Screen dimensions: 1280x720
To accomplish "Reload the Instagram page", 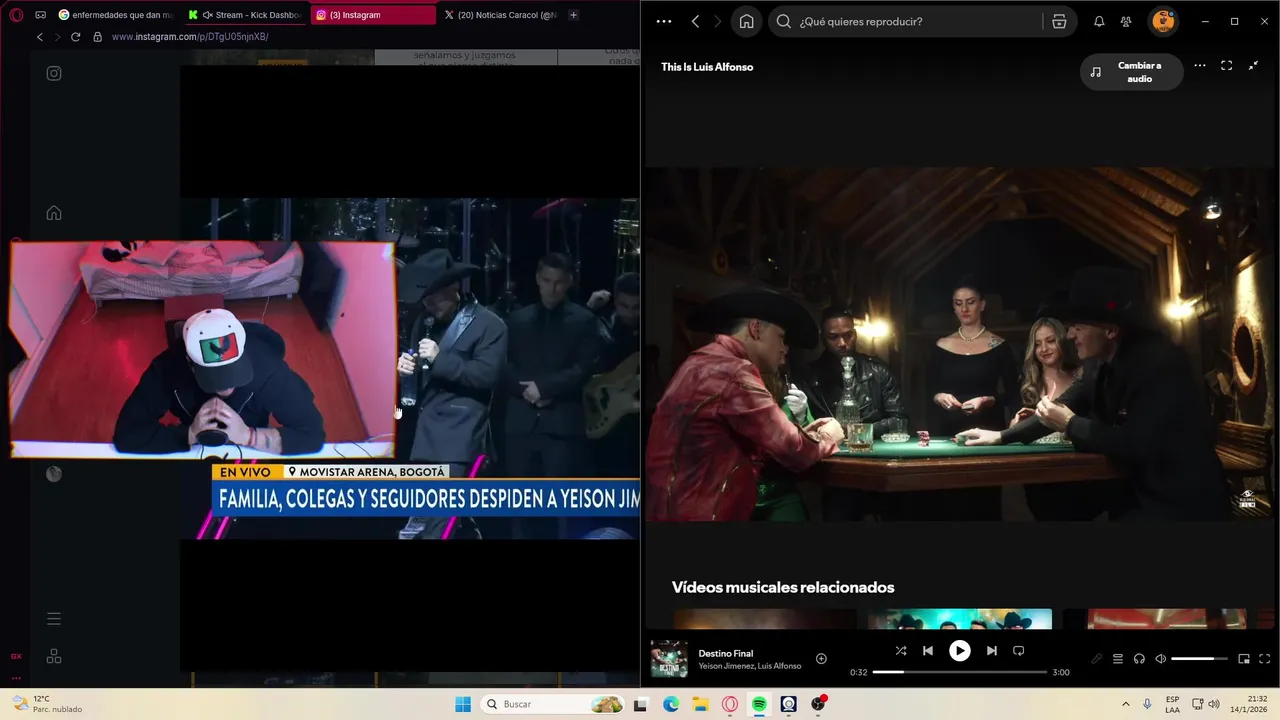I will [75, 37].
